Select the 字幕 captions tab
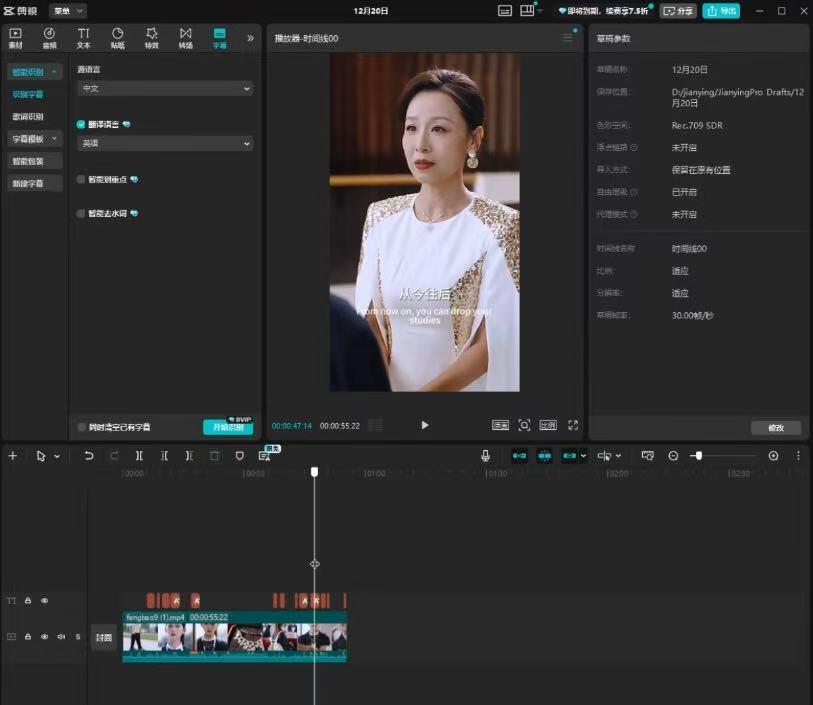 coord(219,38)
